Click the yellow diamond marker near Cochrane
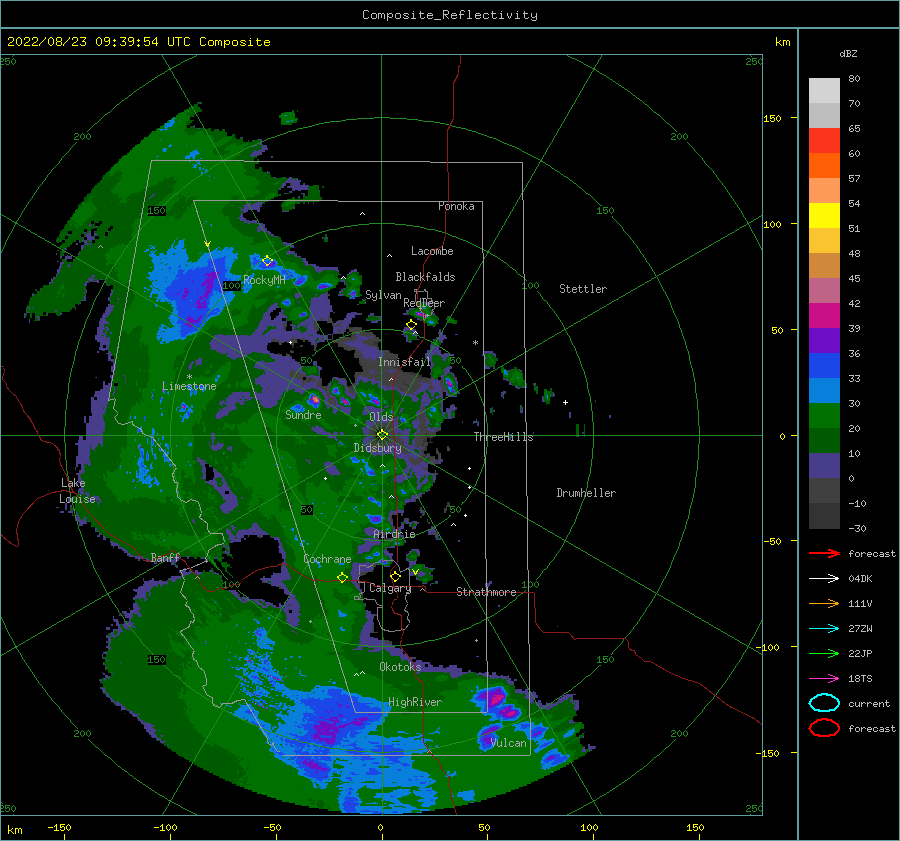The height and width of the screenshot is (841, 900). [342, 578]
